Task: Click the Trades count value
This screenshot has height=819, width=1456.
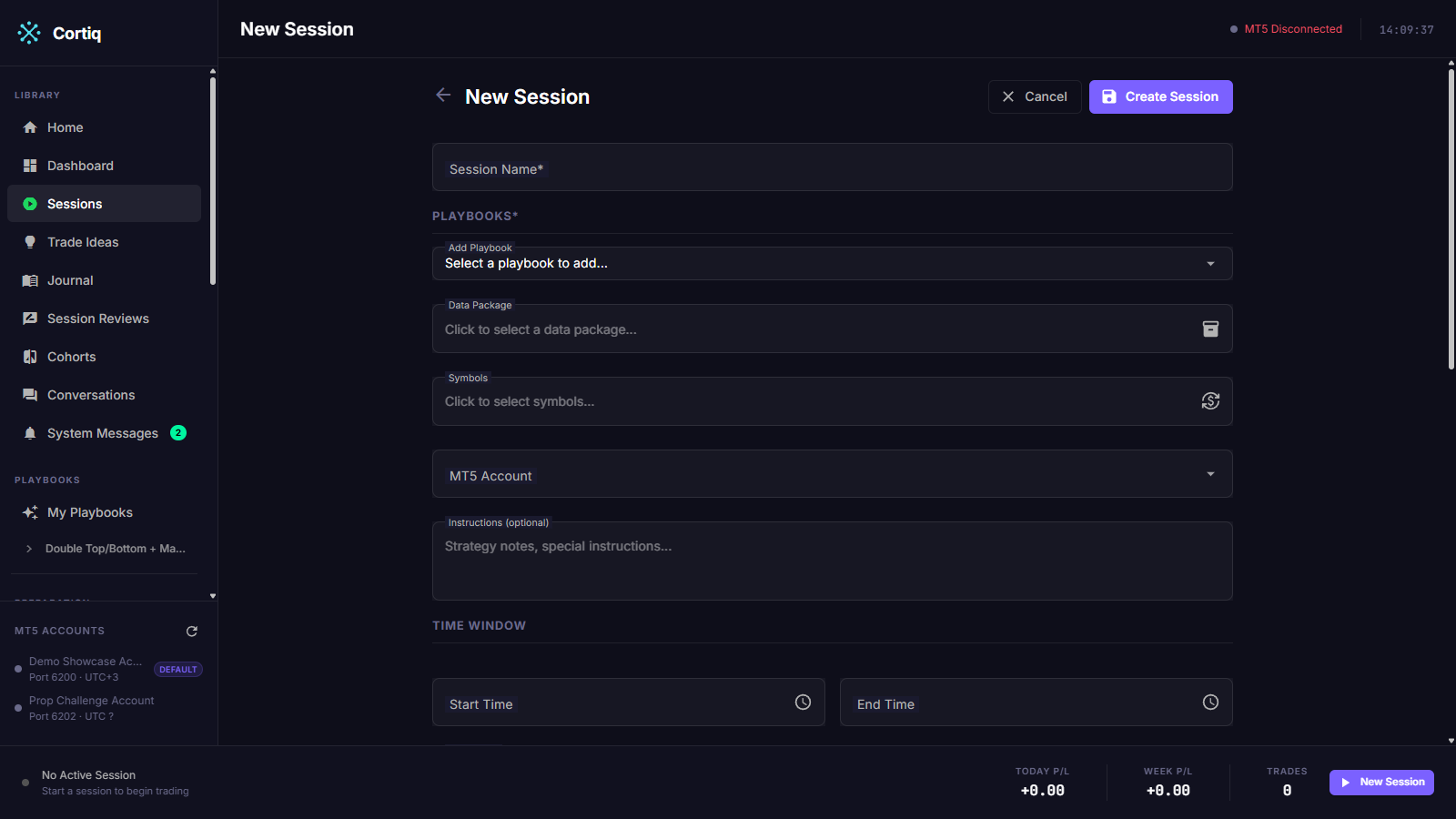Action: [1287, 791]
